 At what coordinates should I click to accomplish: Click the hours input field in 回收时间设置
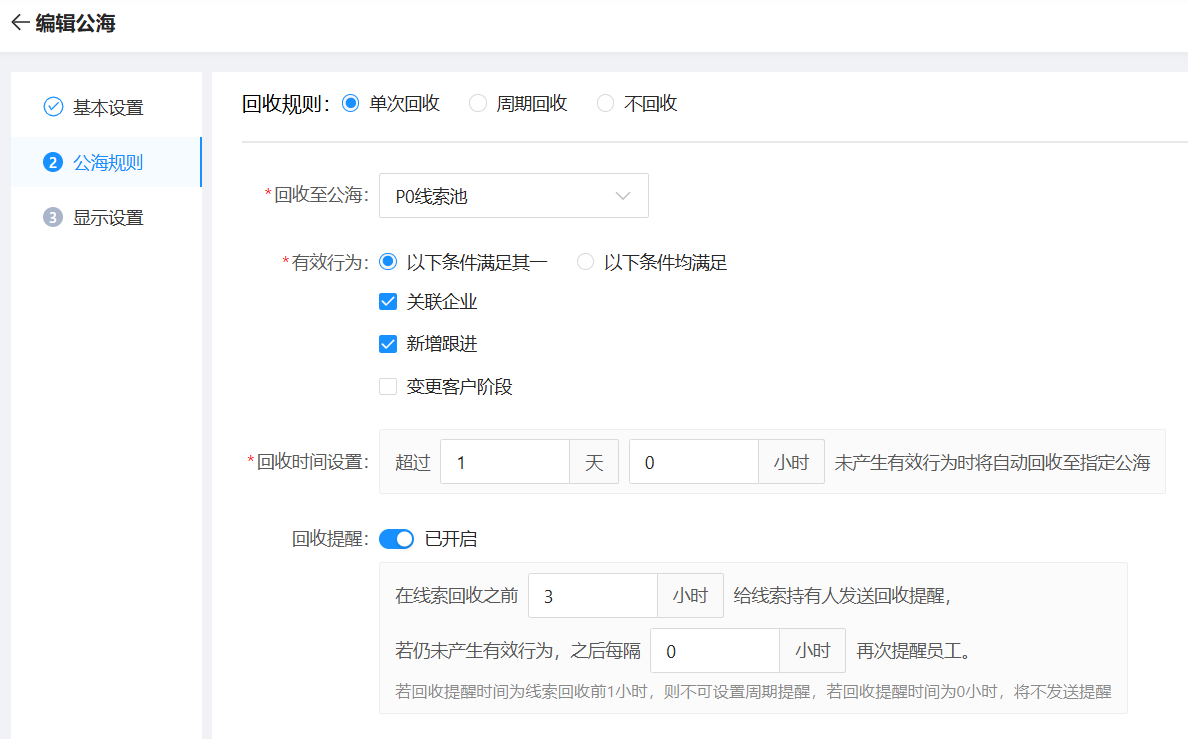[693, 462]
